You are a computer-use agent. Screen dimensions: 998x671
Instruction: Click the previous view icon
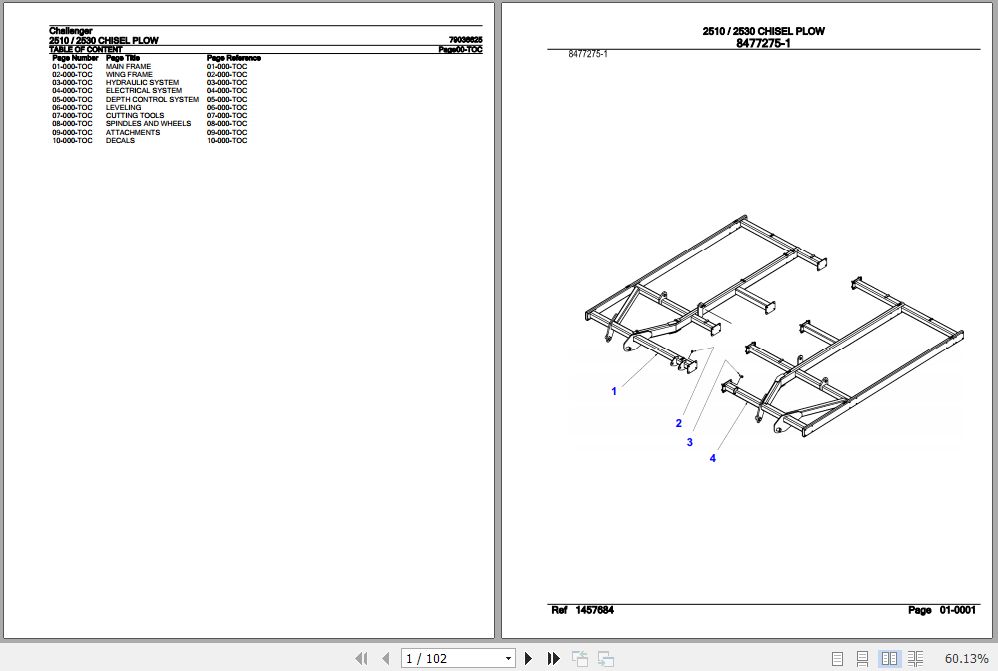point(580,658)
